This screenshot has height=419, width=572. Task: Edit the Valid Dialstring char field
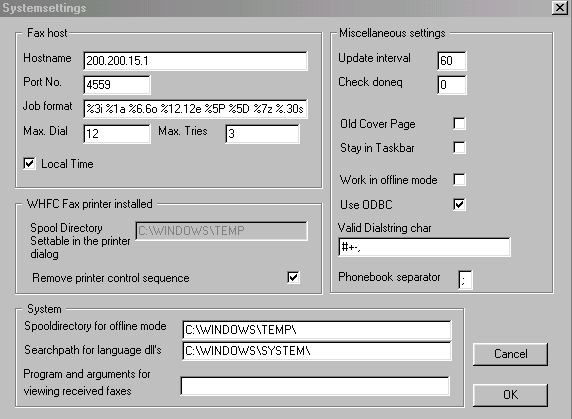[424, 247]
